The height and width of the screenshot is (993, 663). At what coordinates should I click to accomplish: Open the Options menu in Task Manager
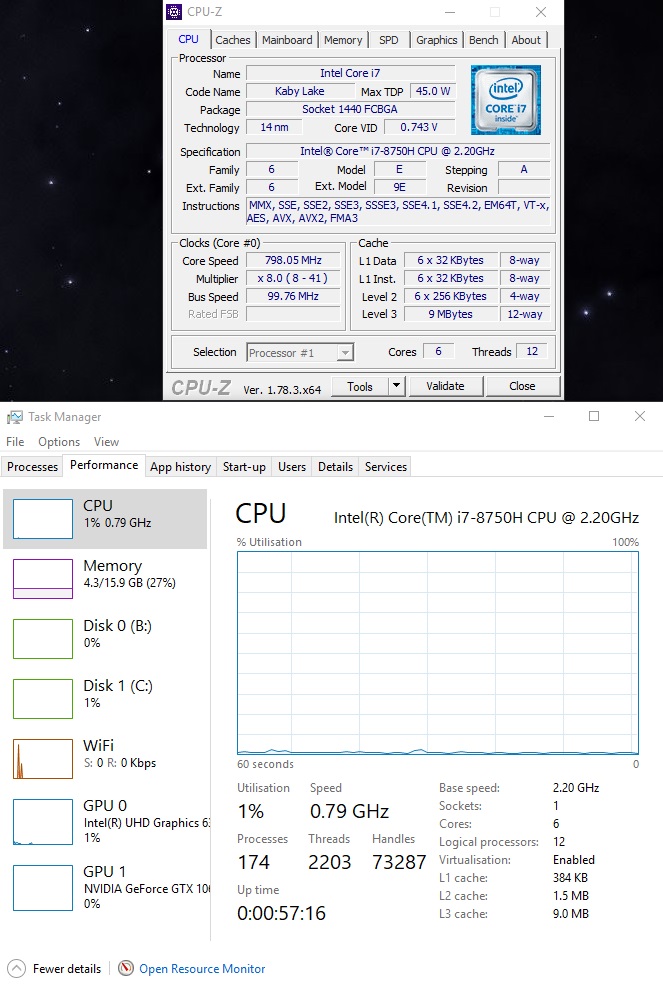tap(59, 441)
